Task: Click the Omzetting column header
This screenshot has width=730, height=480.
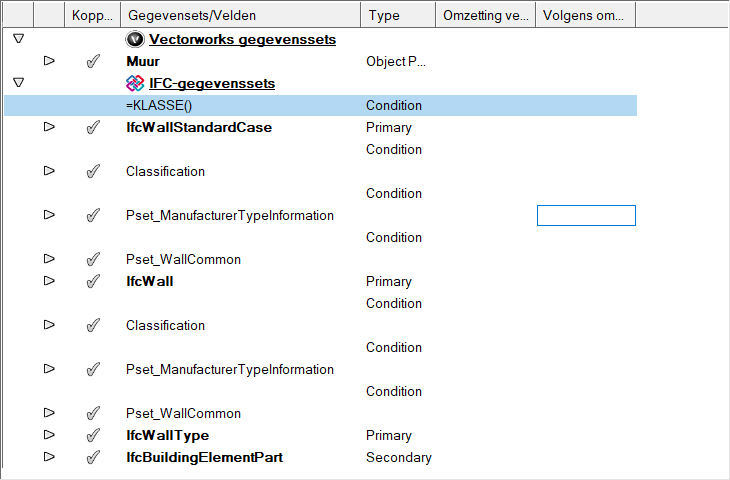Action: pos(485,16)
